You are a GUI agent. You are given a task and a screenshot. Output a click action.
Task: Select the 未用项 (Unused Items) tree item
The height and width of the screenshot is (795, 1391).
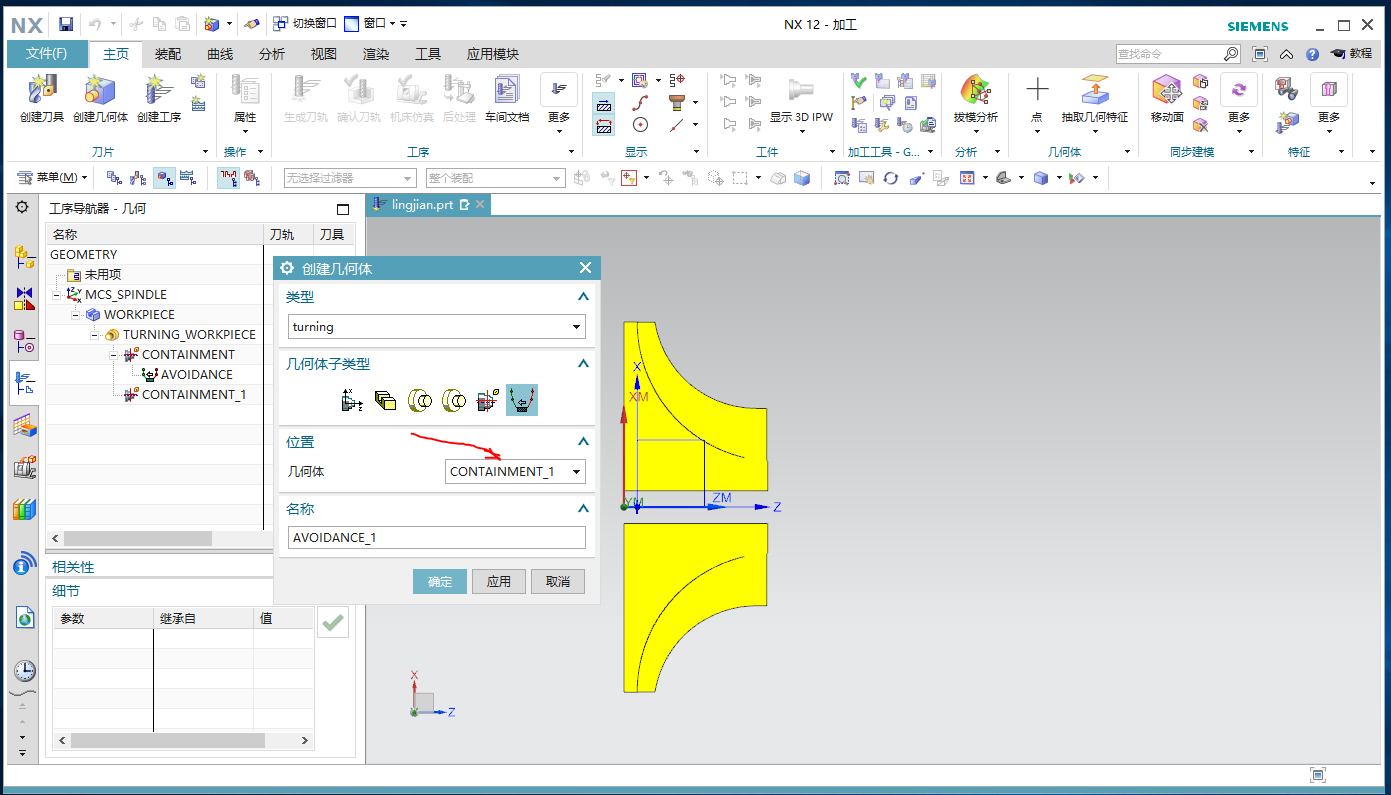pos(103,275)
